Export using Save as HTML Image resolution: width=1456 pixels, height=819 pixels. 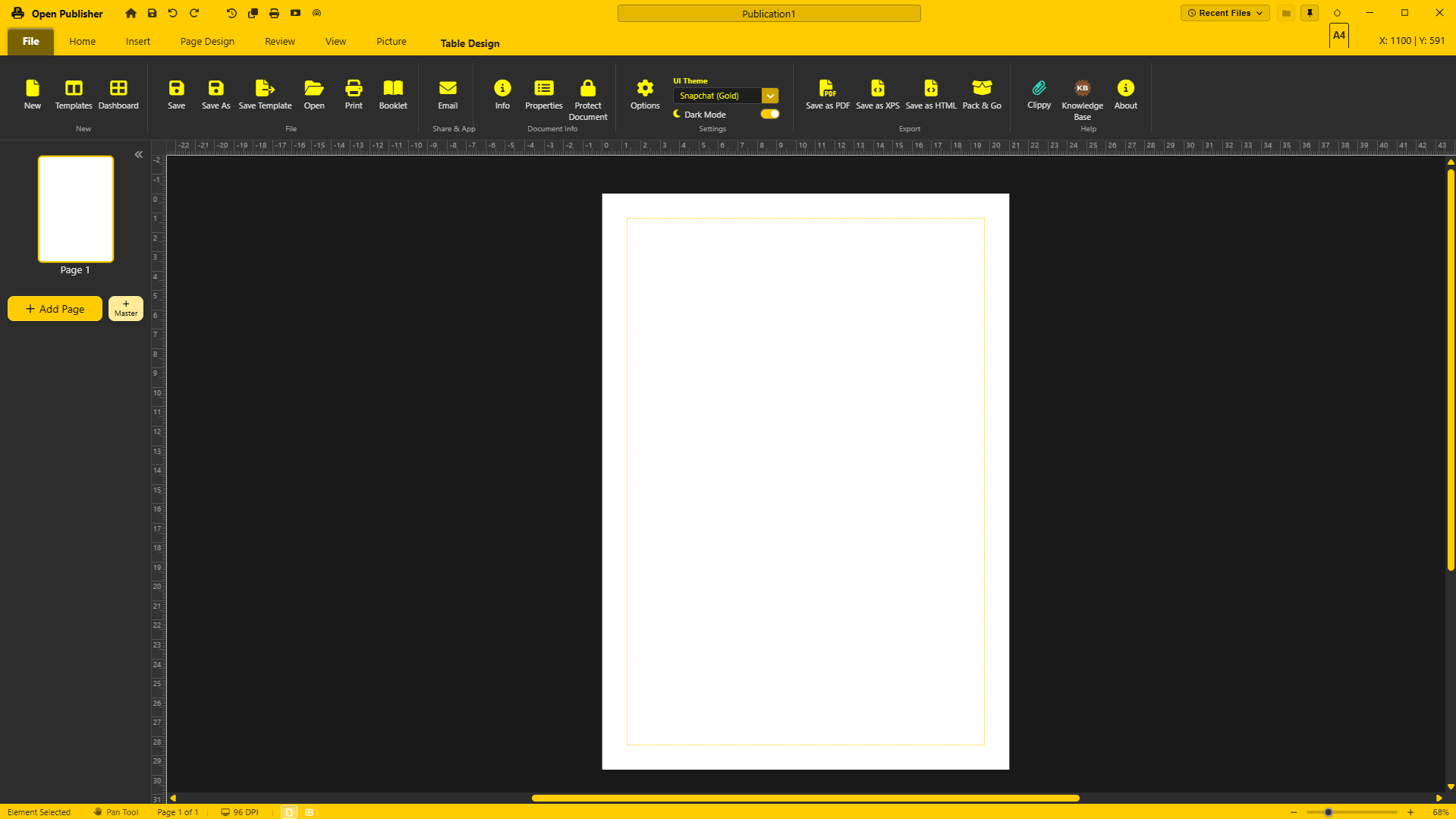tap(931, 95)
